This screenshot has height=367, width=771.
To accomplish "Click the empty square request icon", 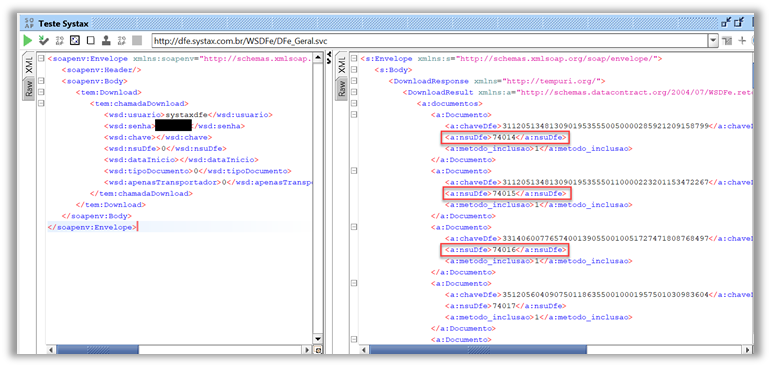I will point(90,40).
